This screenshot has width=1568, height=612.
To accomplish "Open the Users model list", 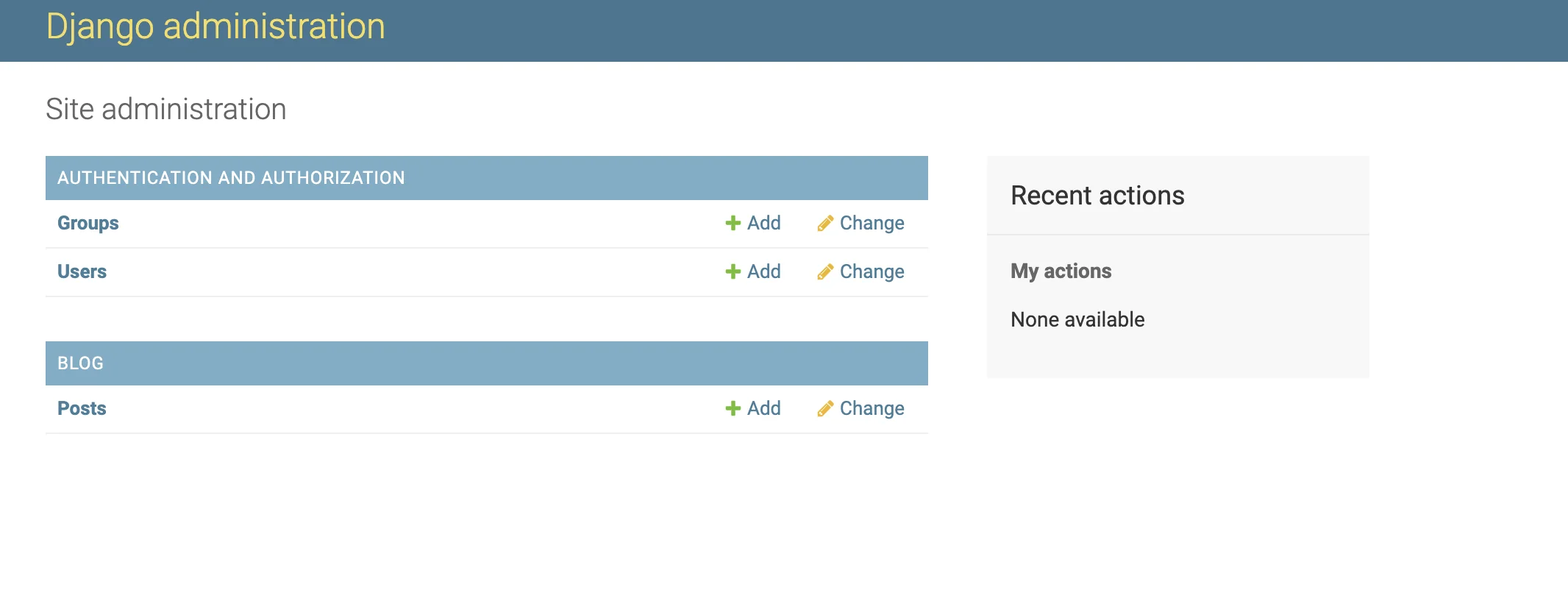I will click(82, 271).
